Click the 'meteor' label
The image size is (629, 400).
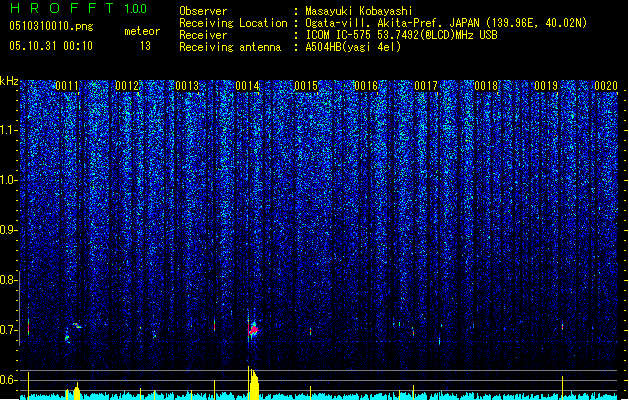click(x=142, y=31)
